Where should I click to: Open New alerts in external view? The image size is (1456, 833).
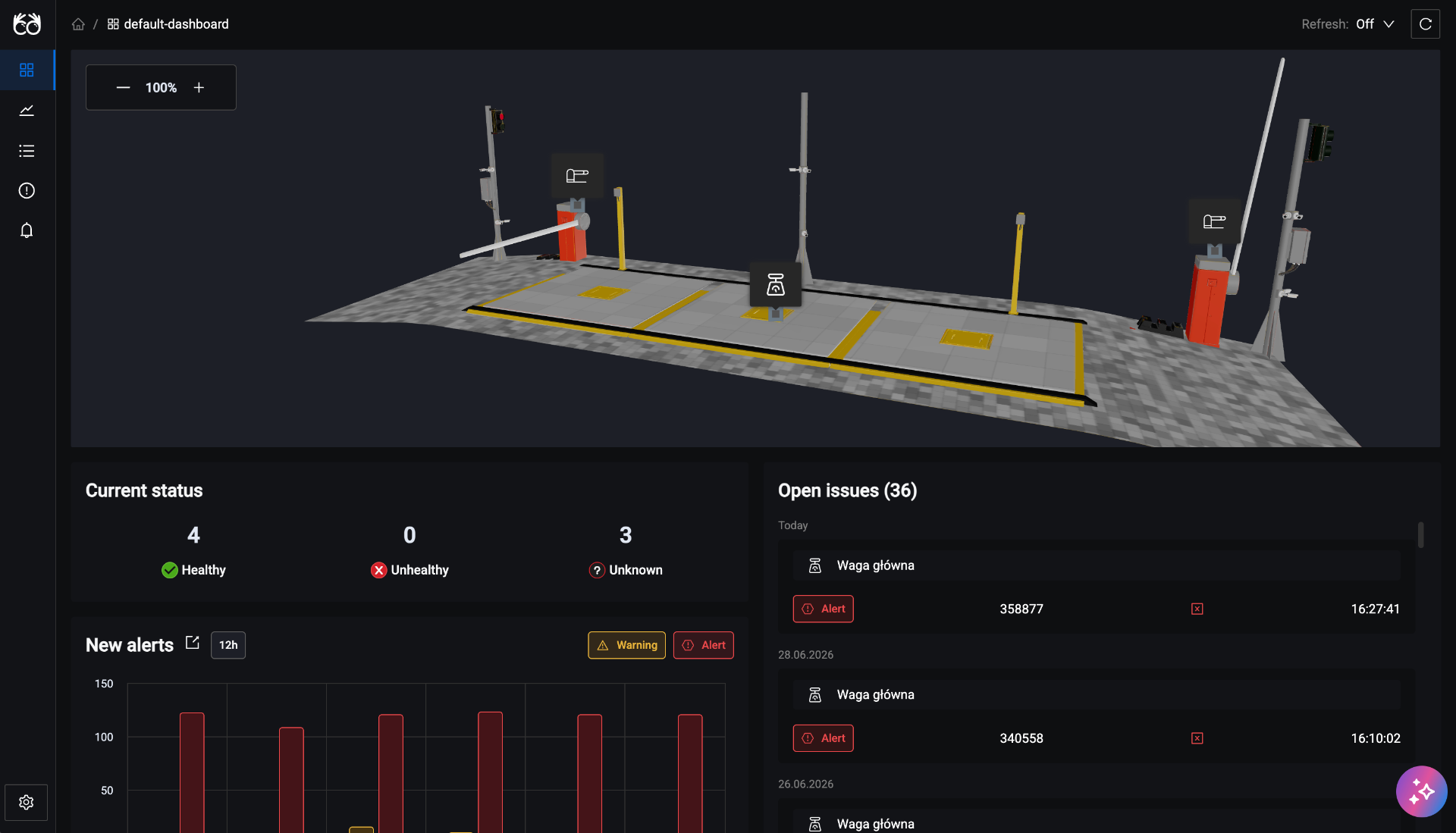[x=193, y=643]
